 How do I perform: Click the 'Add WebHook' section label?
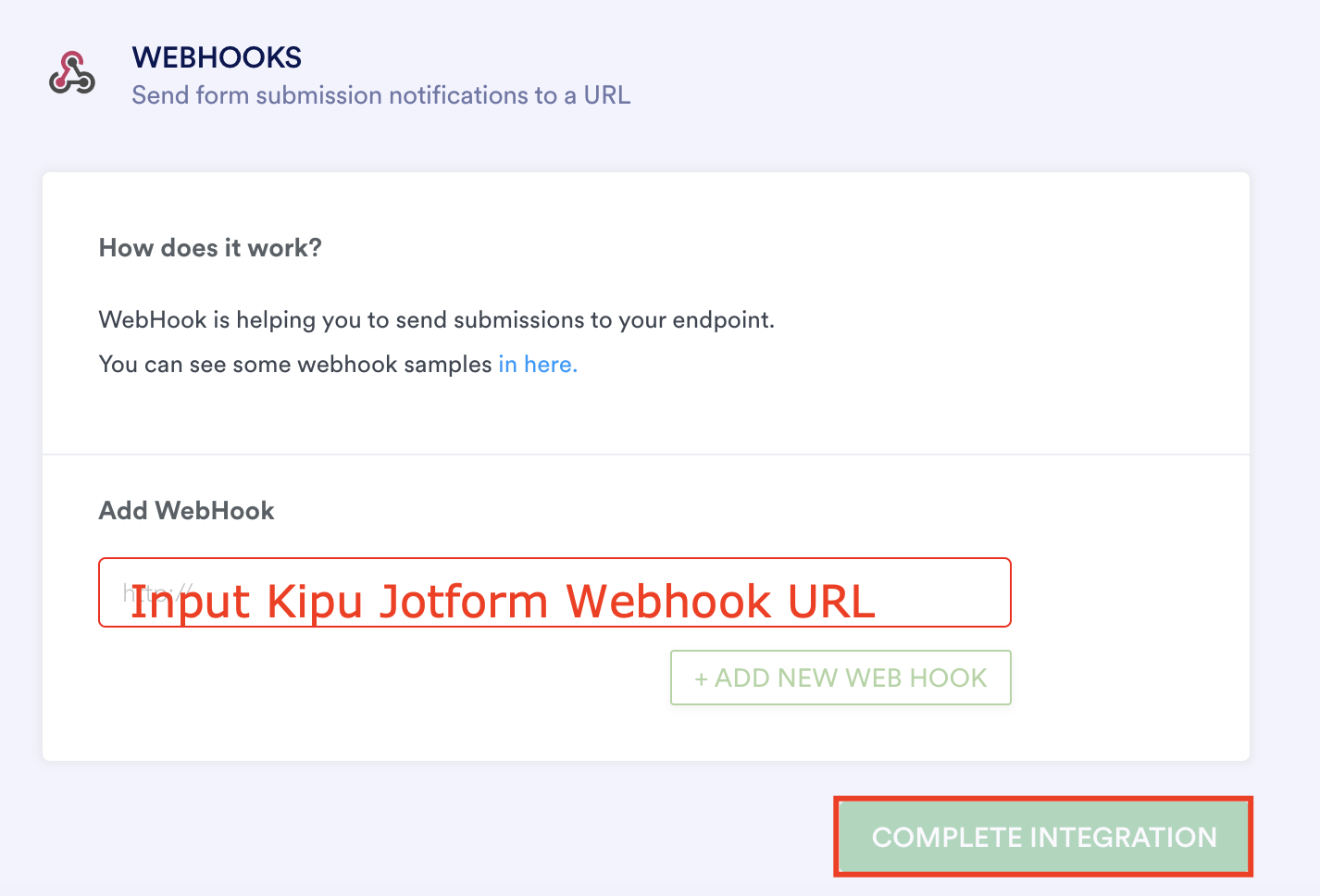click(186, 510)
